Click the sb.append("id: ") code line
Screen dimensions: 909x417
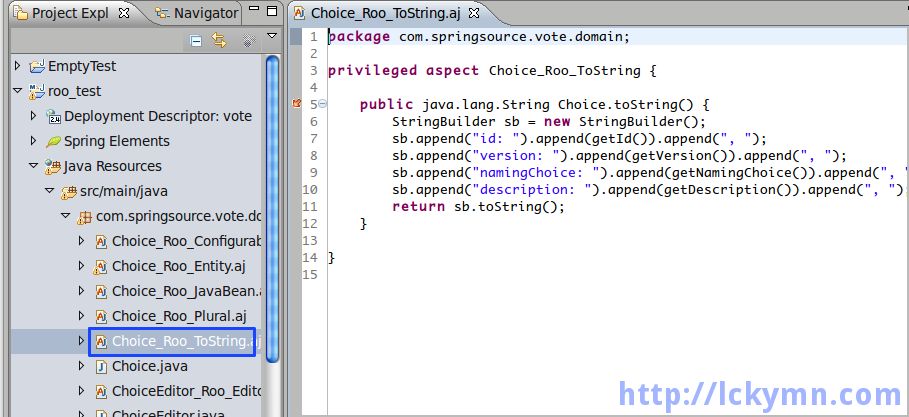580,139
